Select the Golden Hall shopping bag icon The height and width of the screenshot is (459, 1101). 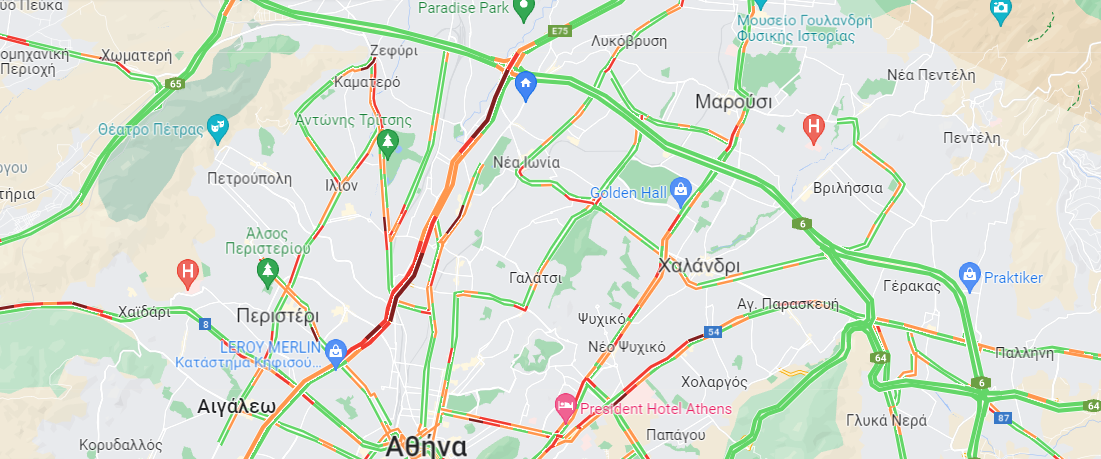(680, 191)
